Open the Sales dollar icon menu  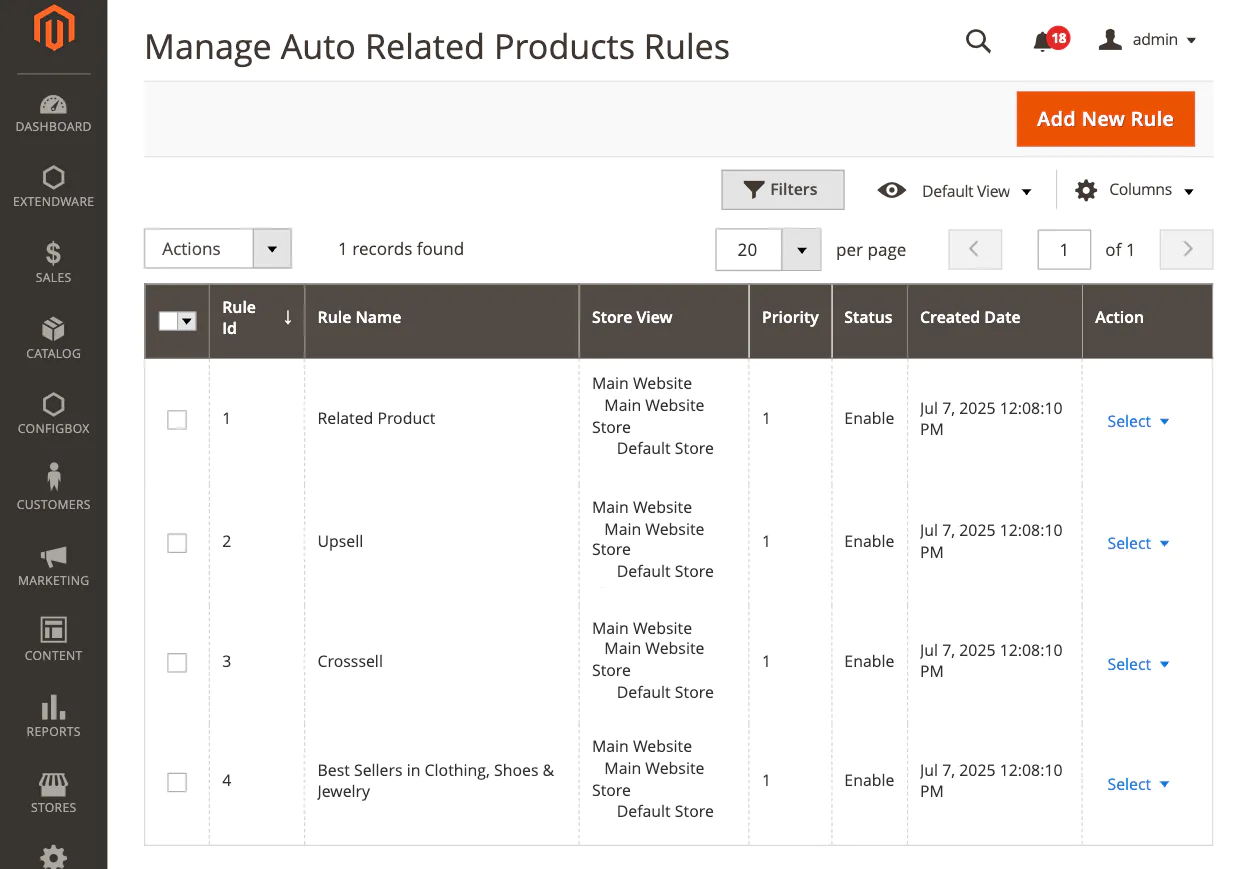[53, 263]
